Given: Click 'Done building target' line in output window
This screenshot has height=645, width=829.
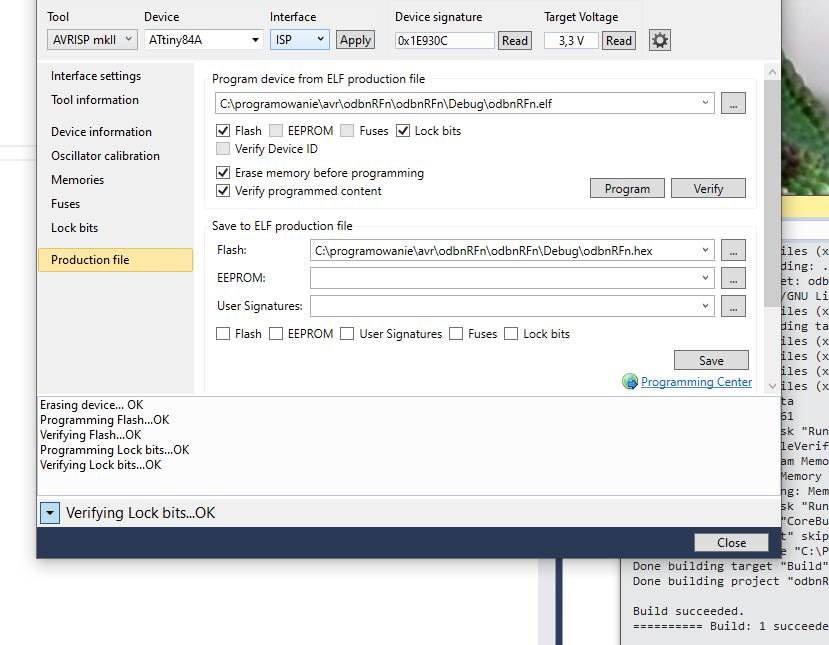Looking at the screenshot, I should [731, 566].
